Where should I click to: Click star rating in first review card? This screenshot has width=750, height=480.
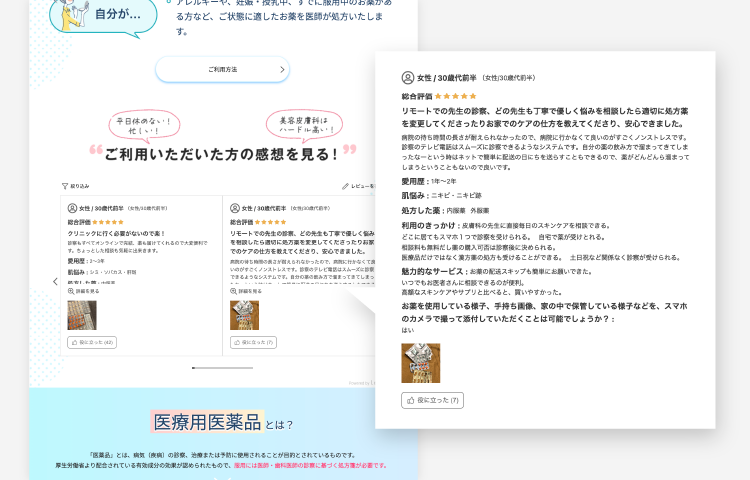[107, 222]
